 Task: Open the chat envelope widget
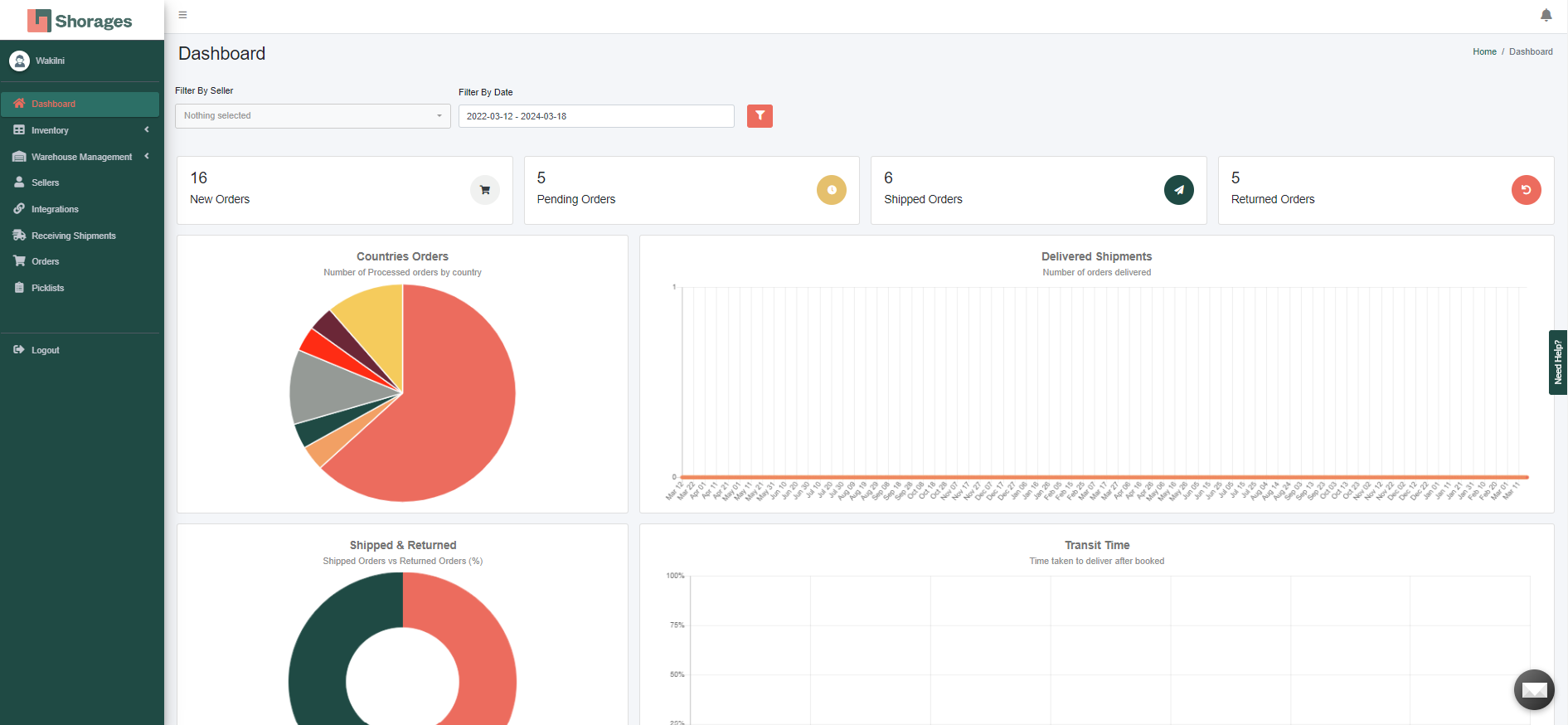coord(1534,689)
